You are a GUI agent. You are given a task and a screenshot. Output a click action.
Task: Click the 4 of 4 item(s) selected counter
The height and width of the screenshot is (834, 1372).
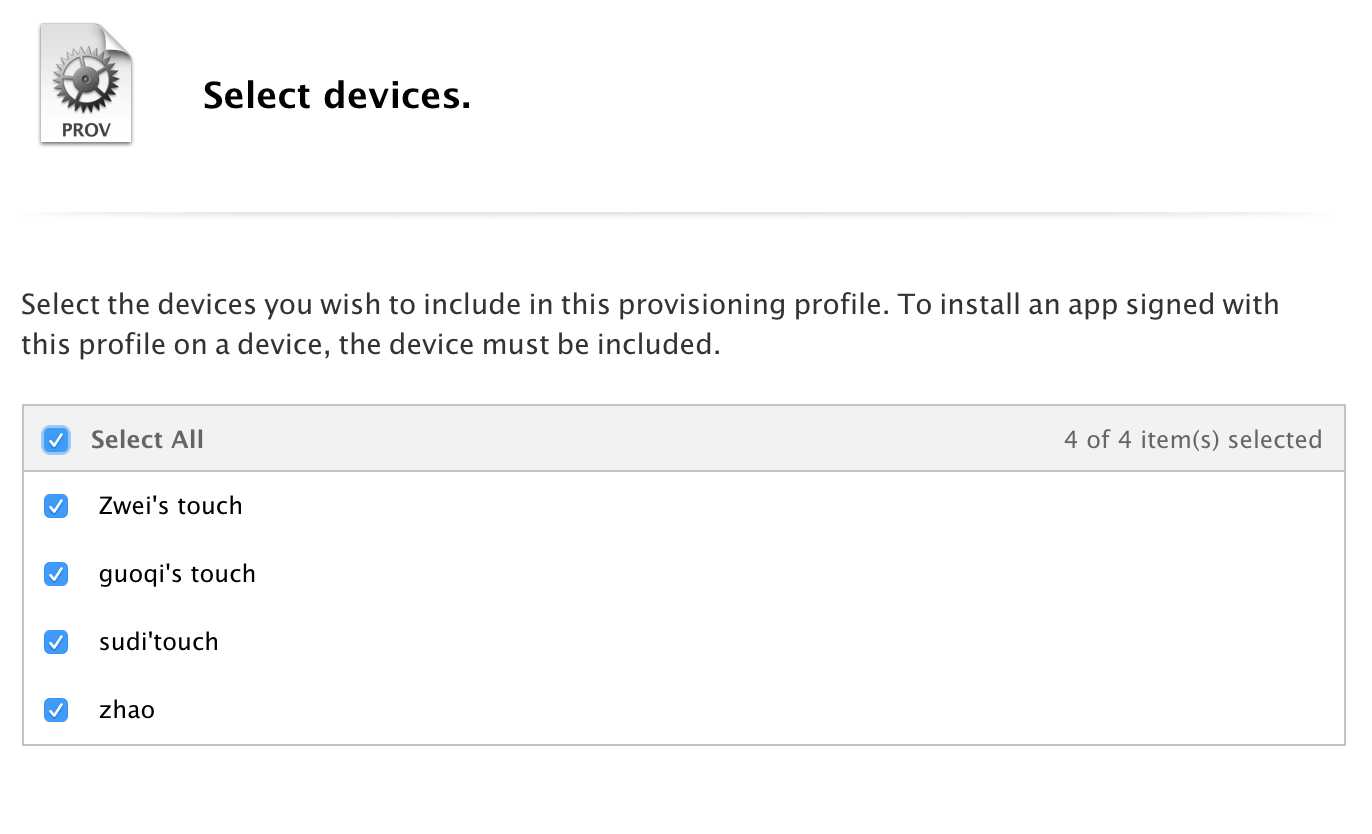[1193, 440]
